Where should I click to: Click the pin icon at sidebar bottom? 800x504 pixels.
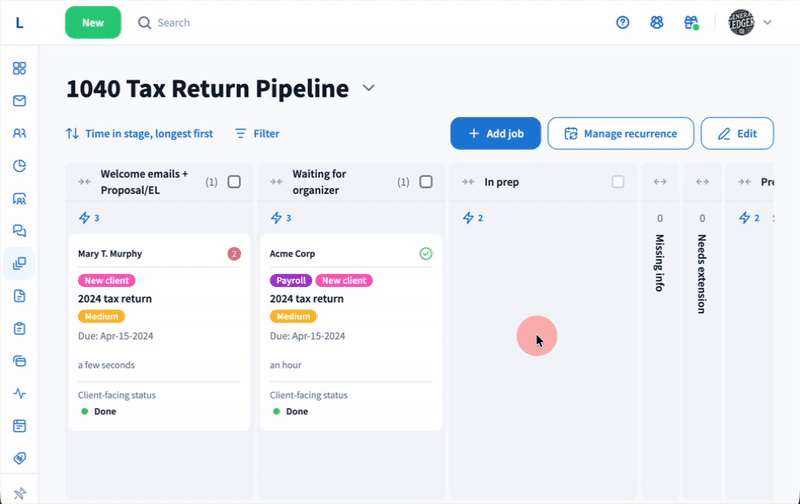pos(19,493)
